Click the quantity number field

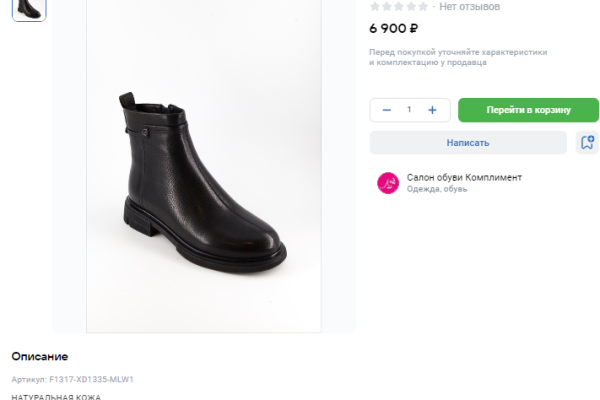point(409,110)
